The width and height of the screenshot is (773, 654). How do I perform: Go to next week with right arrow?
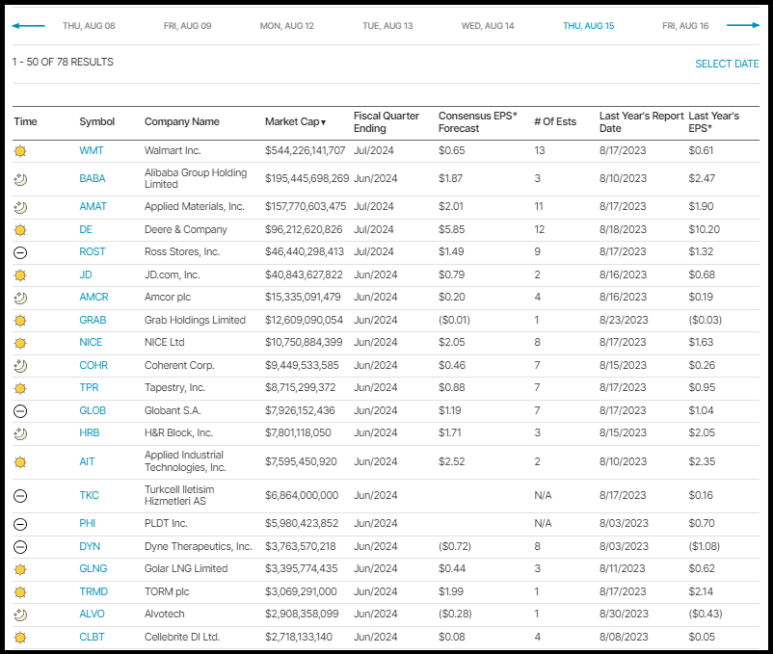[743, 25]
